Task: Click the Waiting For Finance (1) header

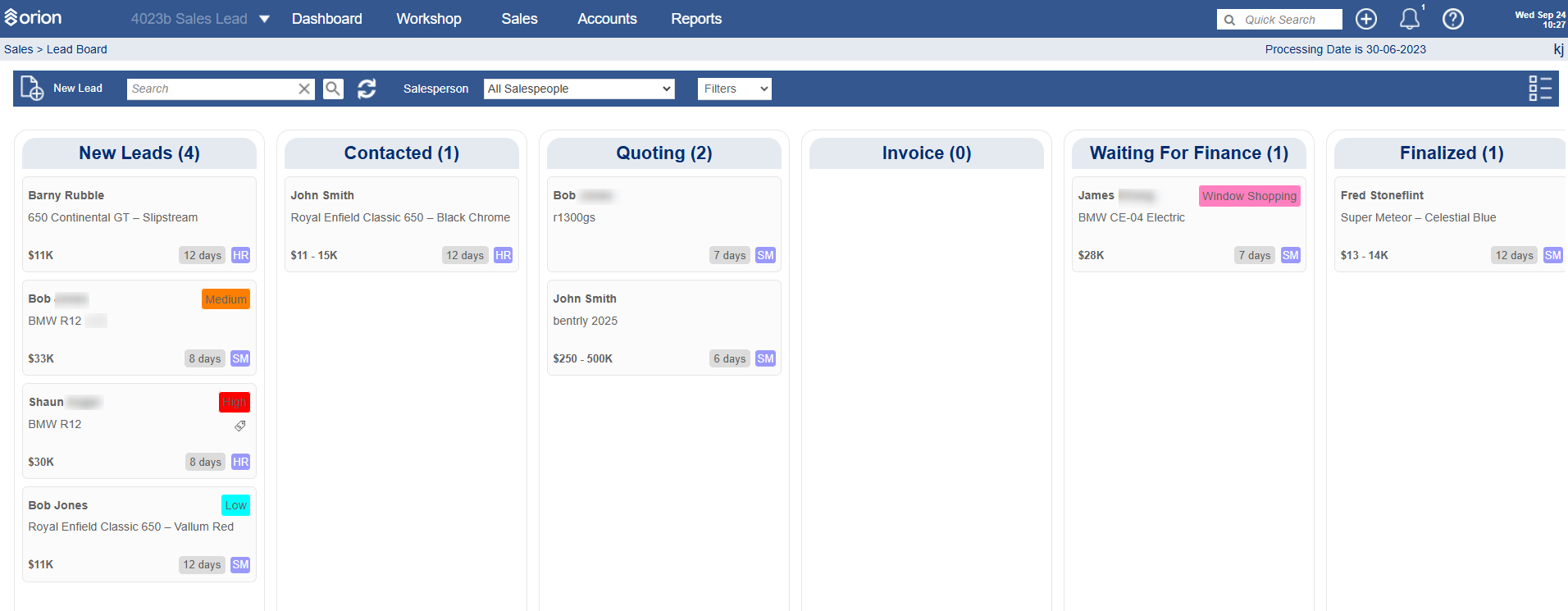Action: [1189, 153]
